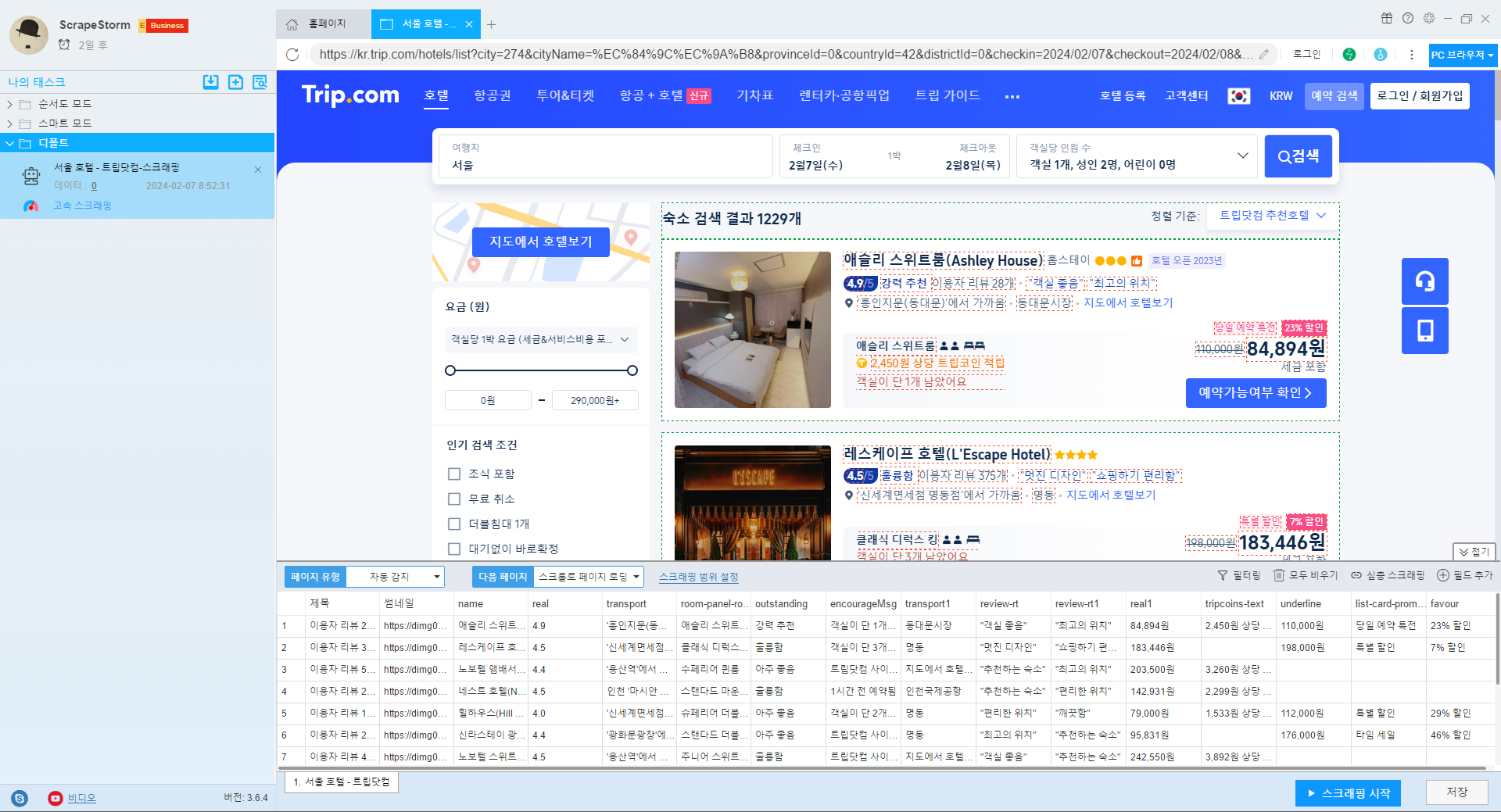Select the 렌터카·공항픽업 menu item
The width and height of the screenshot is (1501, 812).
pyautogui.click(x=844, y=95)
